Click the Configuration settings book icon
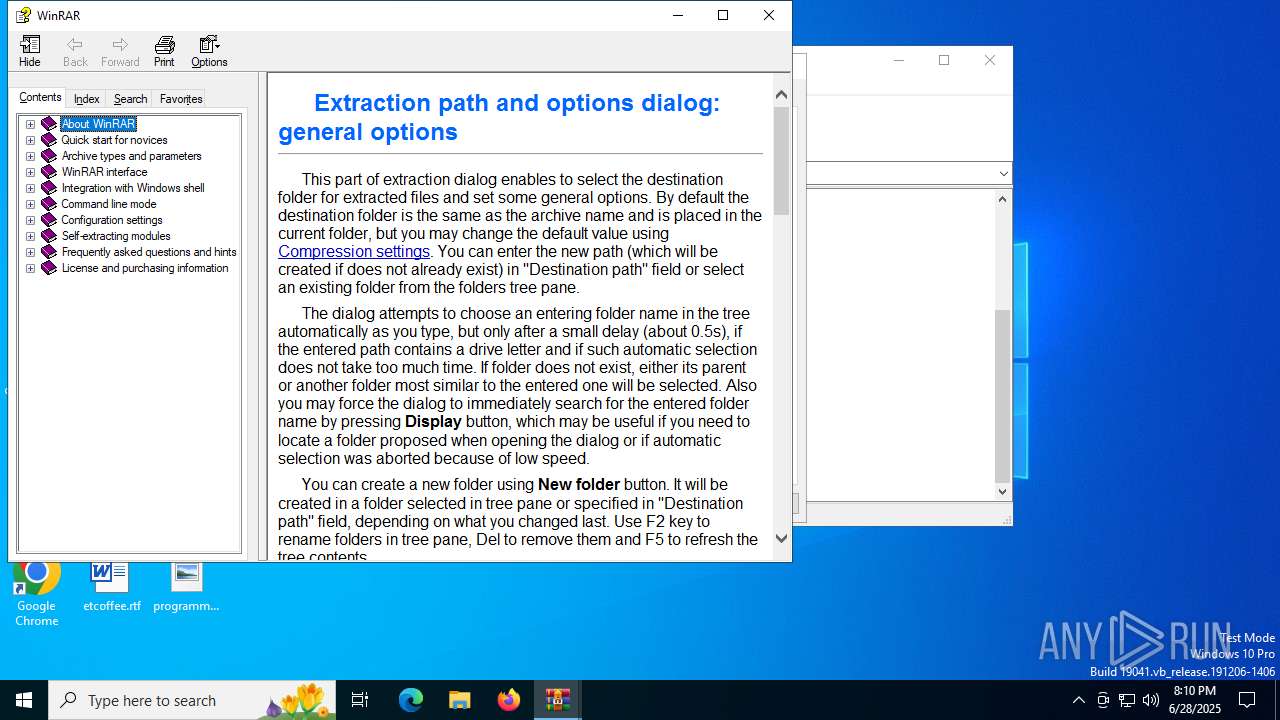The width and height of the screenshot is (1280, 720). pyautogui.click(x=49, y=220)
